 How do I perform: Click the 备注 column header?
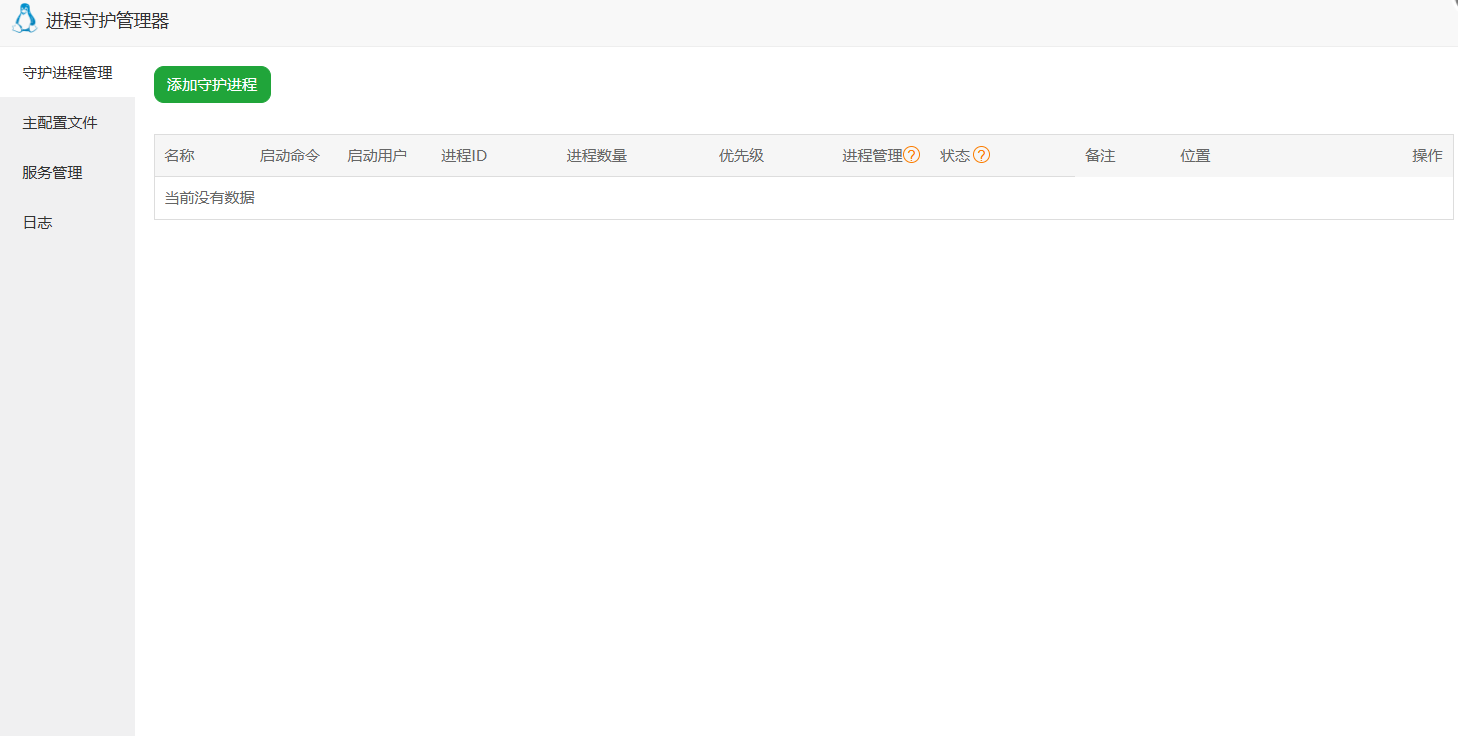coord(1099,155)
